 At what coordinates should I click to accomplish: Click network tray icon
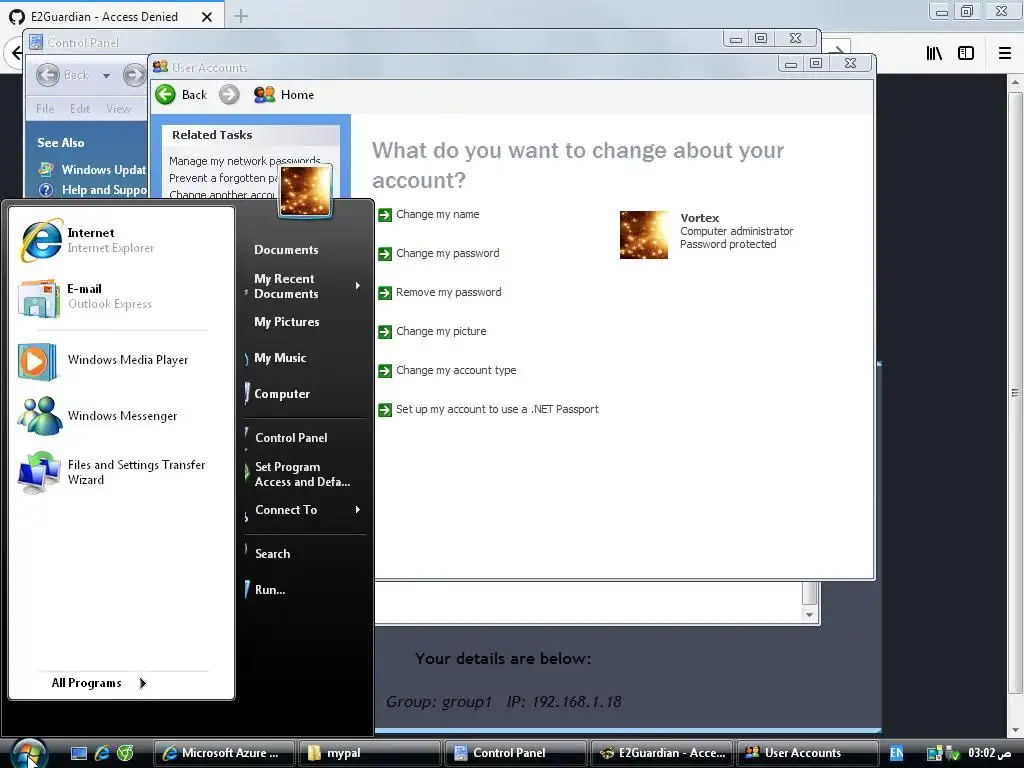point(935,754)
